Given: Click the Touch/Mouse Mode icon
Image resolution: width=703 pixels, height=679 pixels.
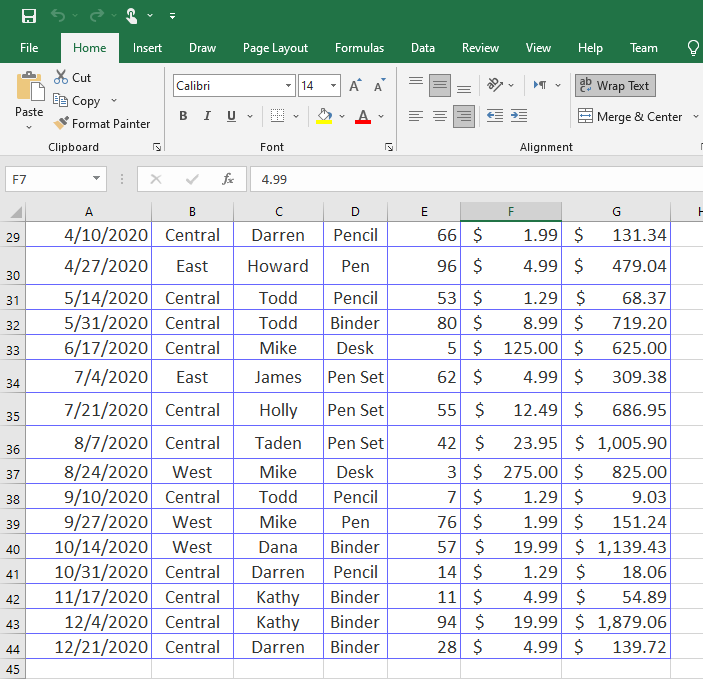Looking at the screenshot, I should tap(132, 16).
